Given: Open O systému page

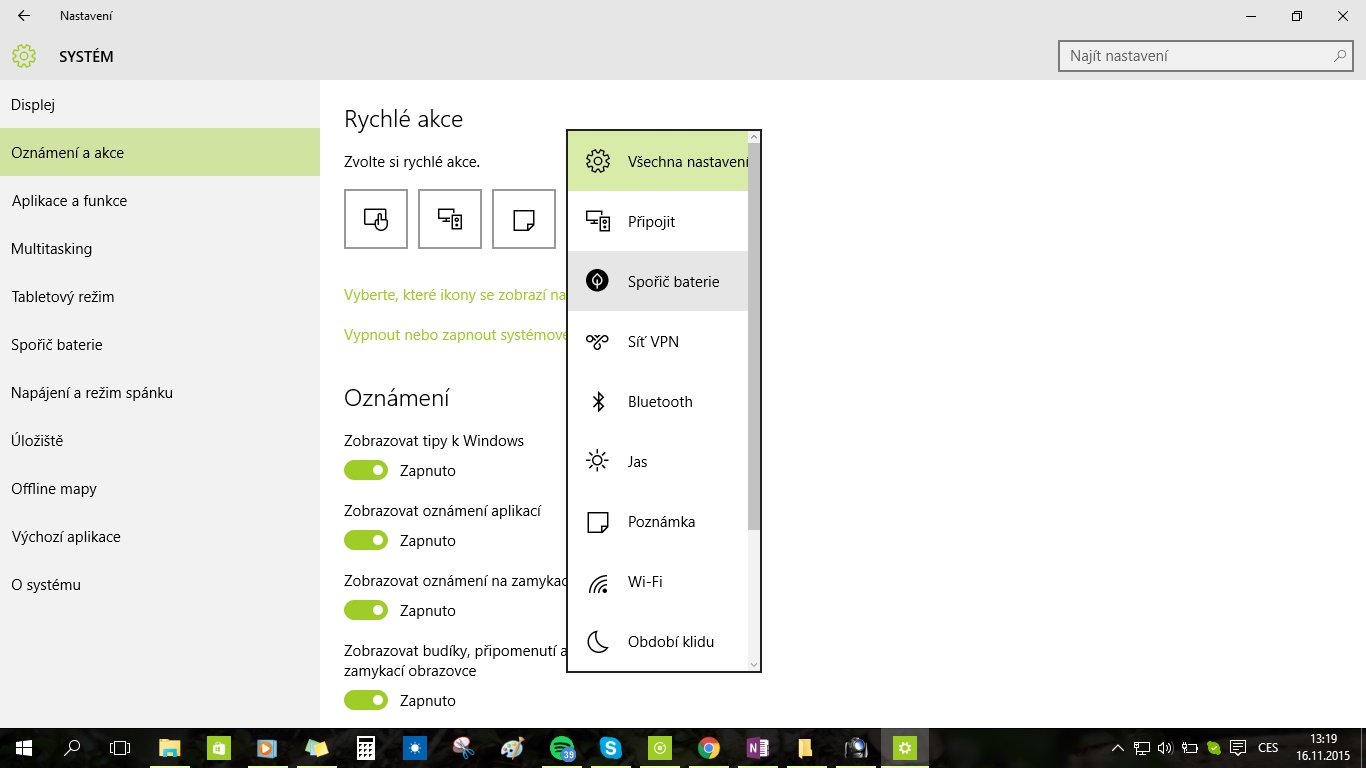Looking at the screenshot, I should (160, 584).
